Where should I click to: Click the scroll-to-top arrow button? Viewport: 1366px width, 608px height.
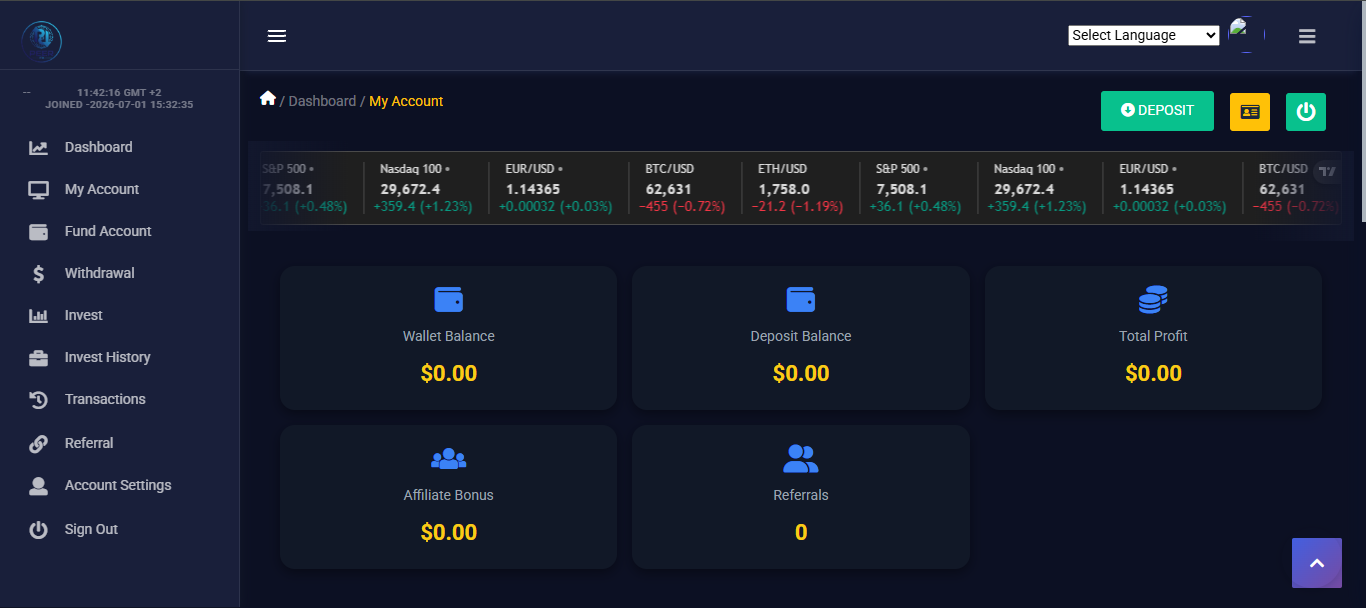1317,563
